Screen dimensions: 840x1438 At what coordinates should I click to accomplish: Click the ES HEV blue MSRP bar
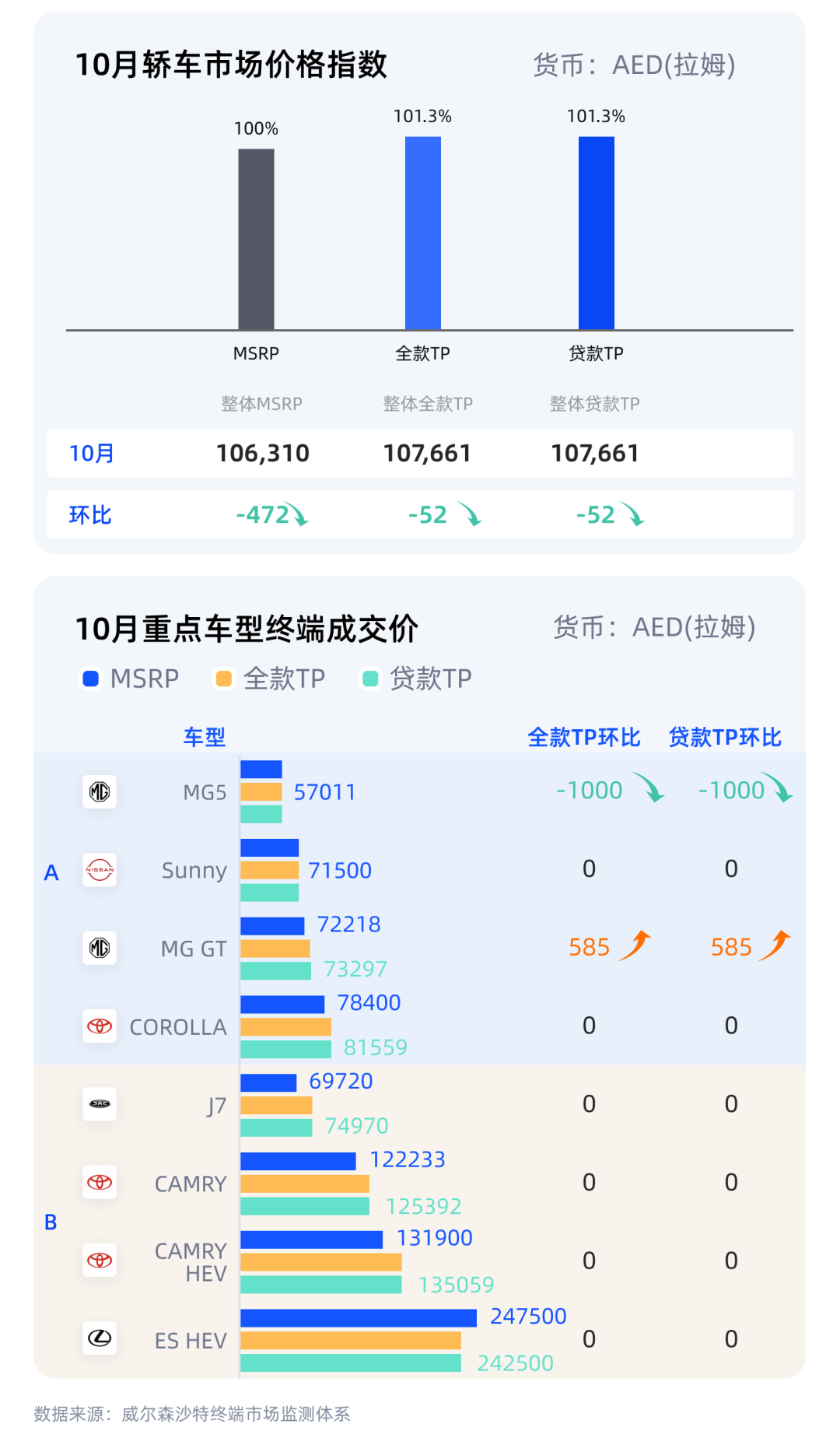coord(359,1317)
